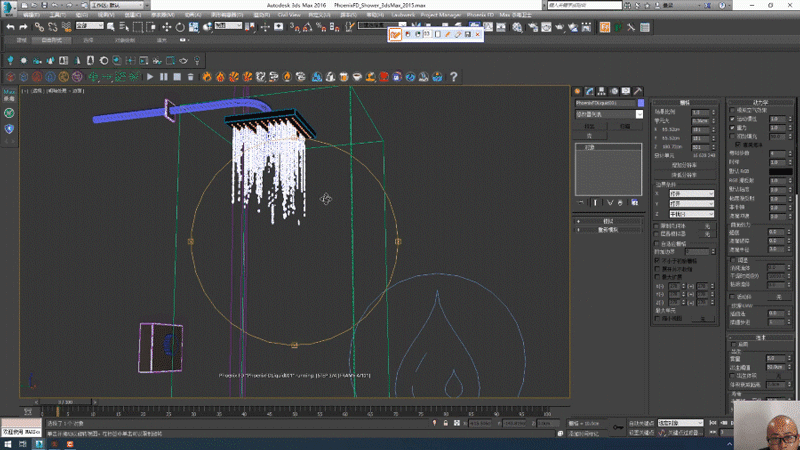Open the Z boundary condition dropdown

[x=691, y=214]
